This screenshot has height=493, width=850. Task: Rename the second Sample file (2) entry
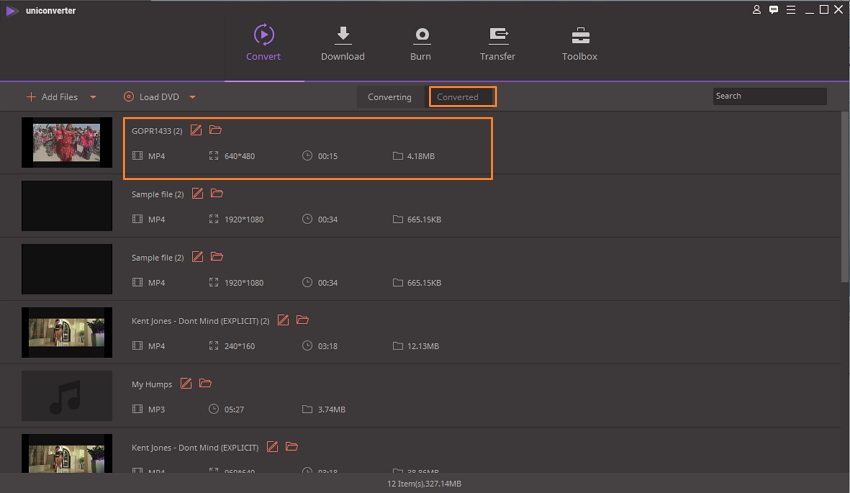coord(197,257)
